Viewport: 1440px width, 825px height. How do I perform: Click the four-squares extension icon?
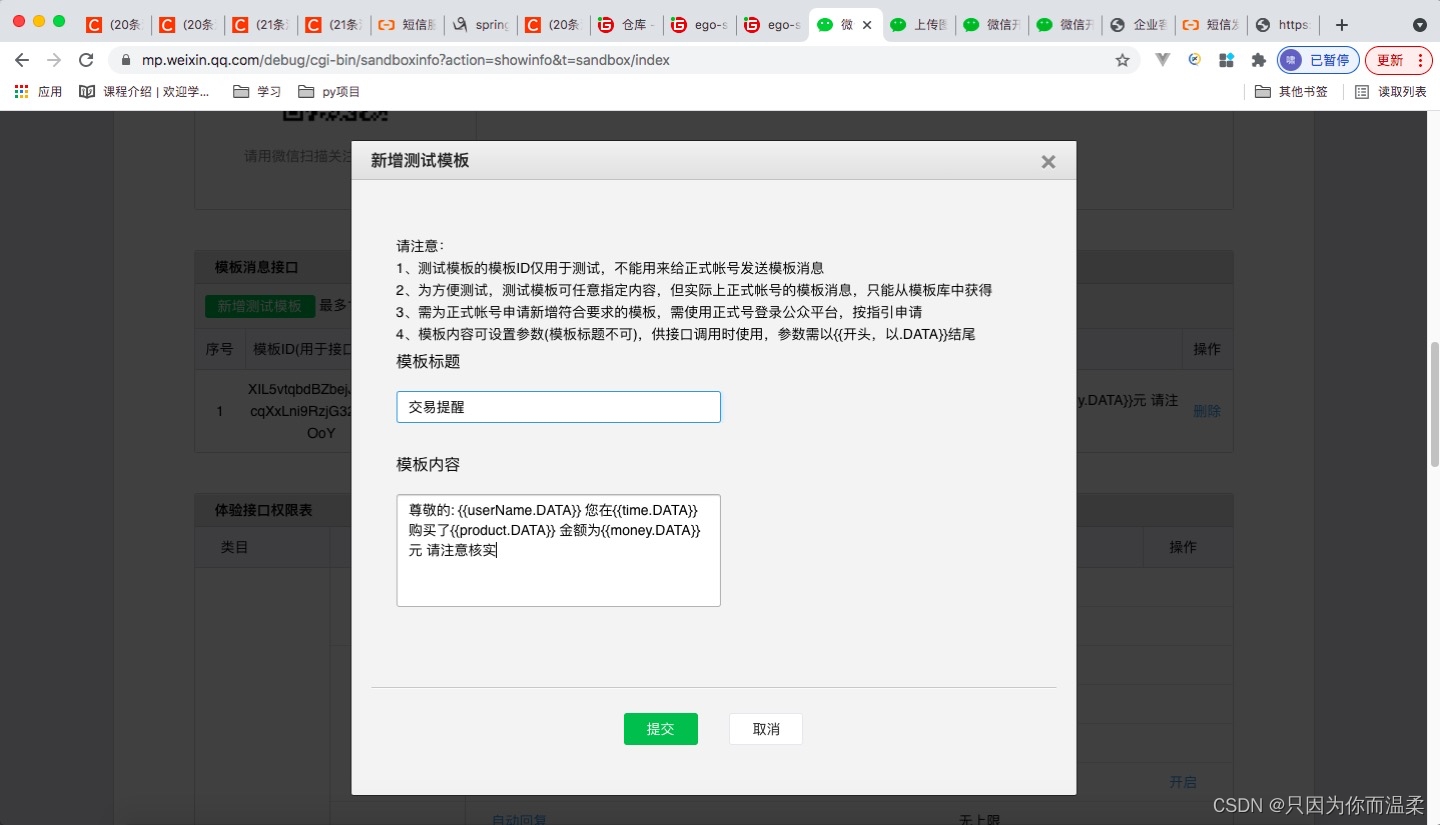pyautogui.click(x=1226, y=60)
